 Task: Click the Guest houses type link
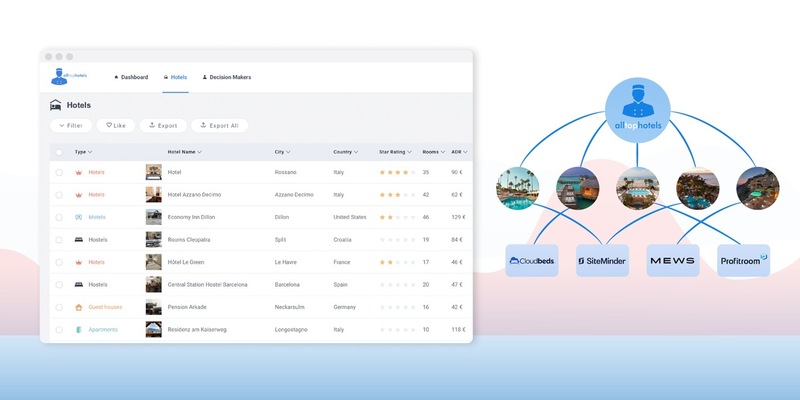[105, 307]
